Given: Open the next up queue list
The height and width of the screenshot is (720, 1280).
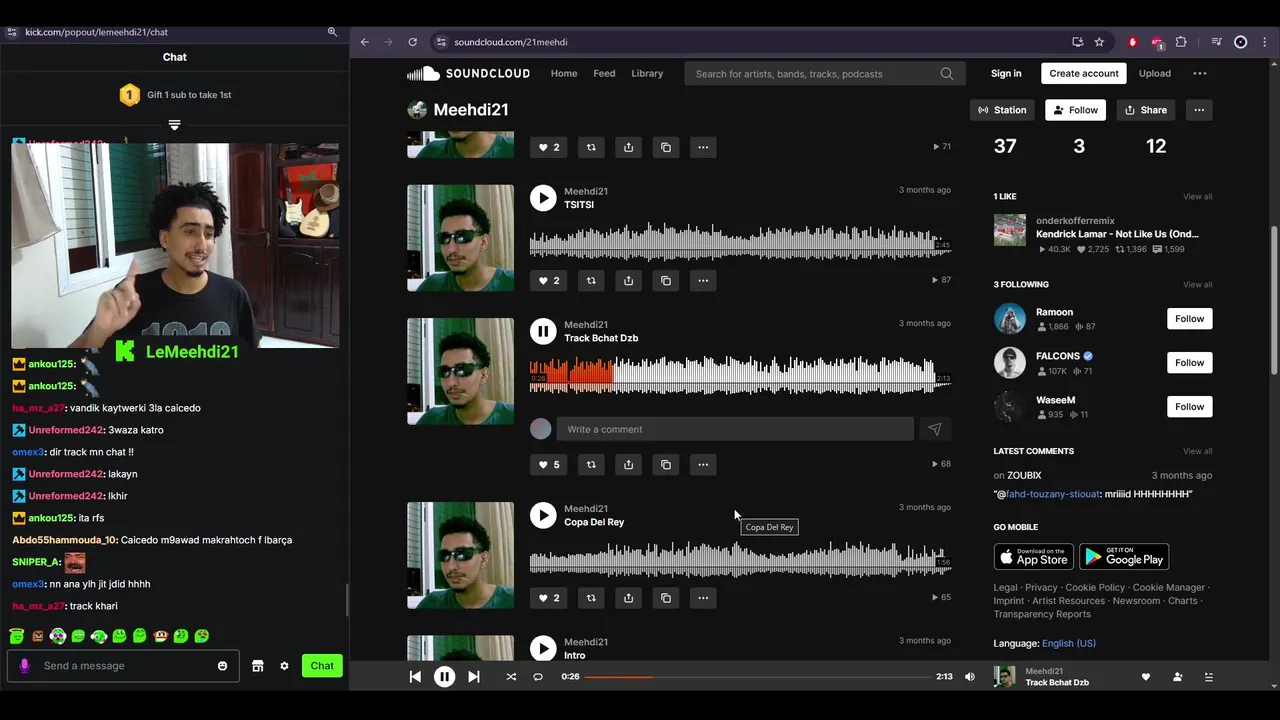Looking at the screenshot, I should 1208,677.
